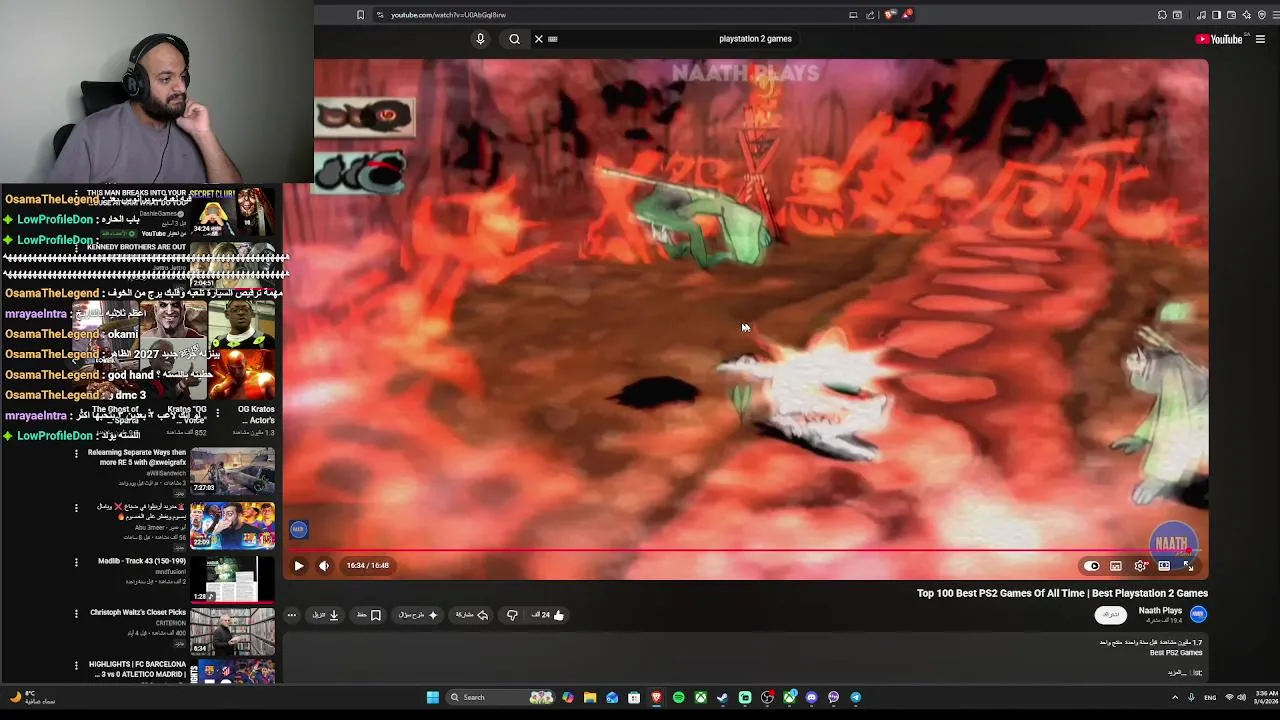Open Windows Start menu
The height and width of the screenshot is (720, 1280).
pos(433,697)
